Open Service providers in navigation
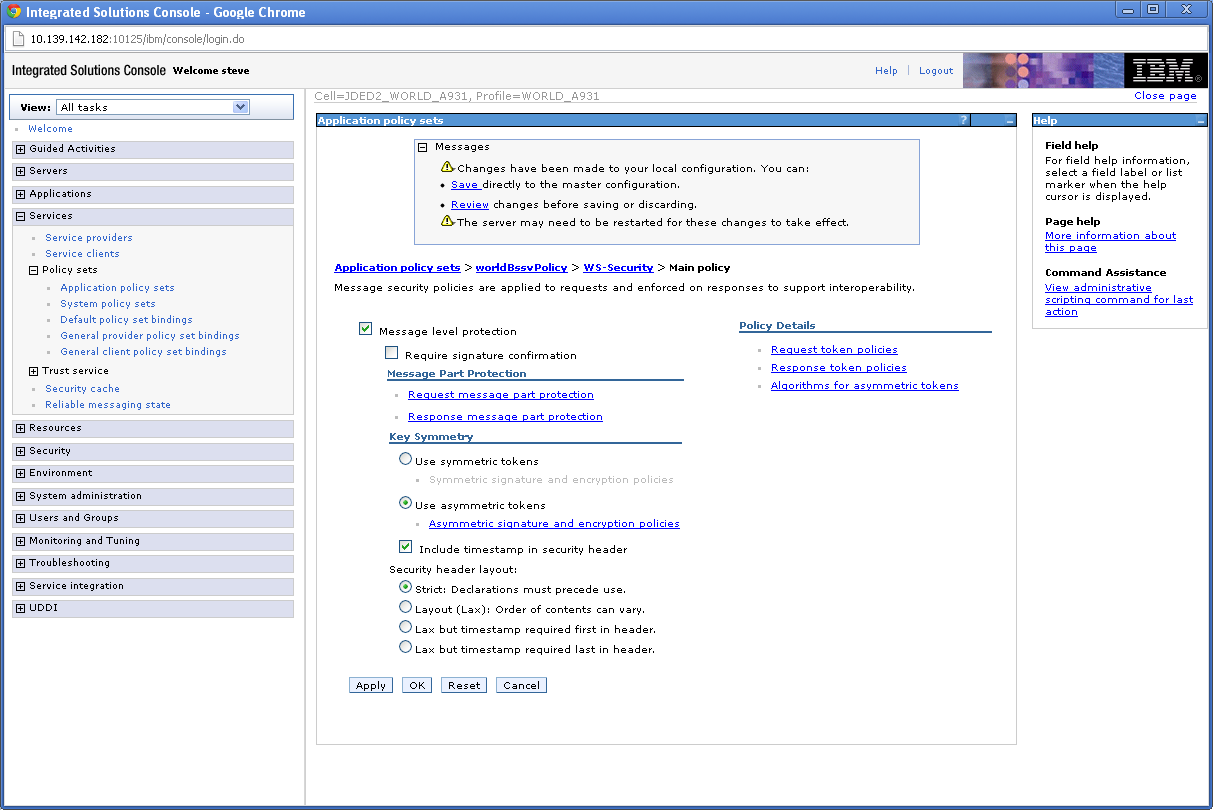This screenshot has height=810, width=1213. 89,238
